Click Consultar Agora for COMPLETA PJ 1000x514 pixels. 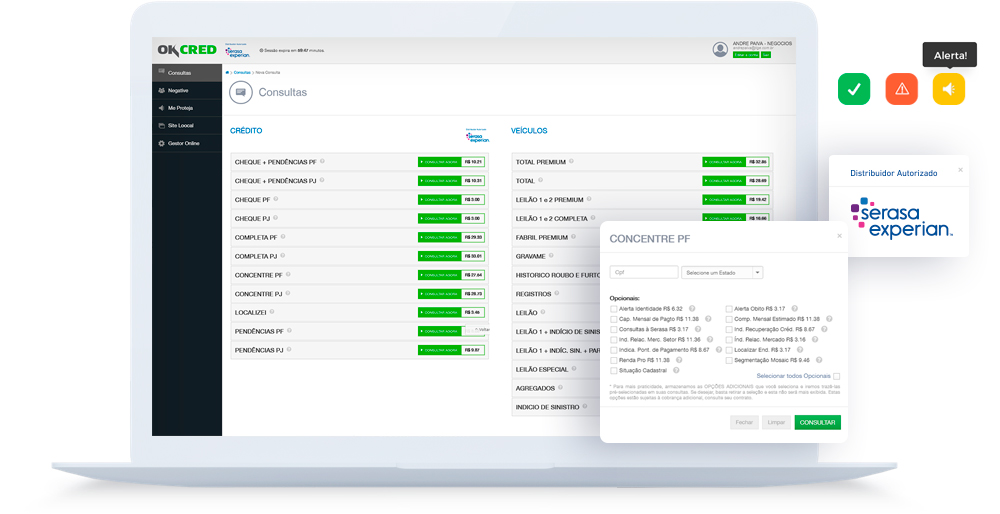[440, 256]
